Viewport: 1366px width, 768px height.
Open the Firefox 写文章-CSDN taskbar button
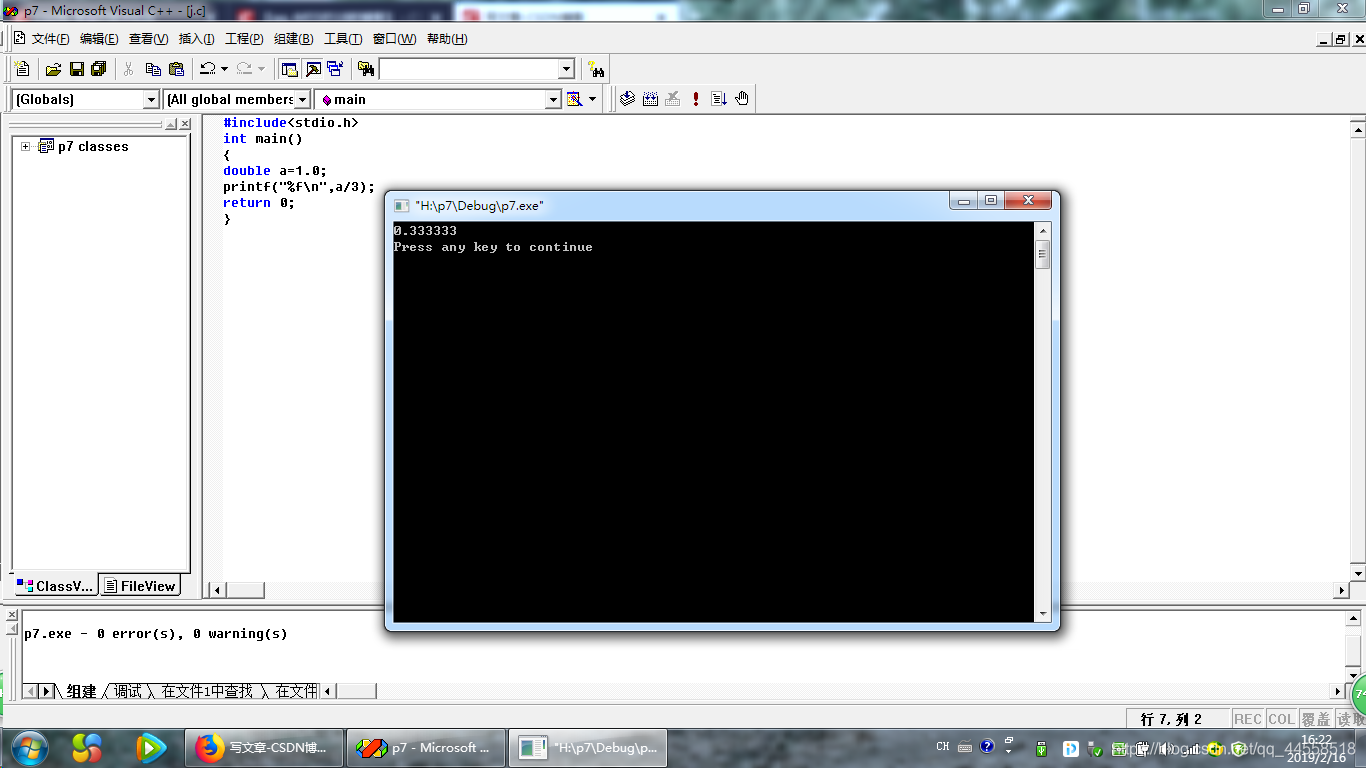(265, 748)
